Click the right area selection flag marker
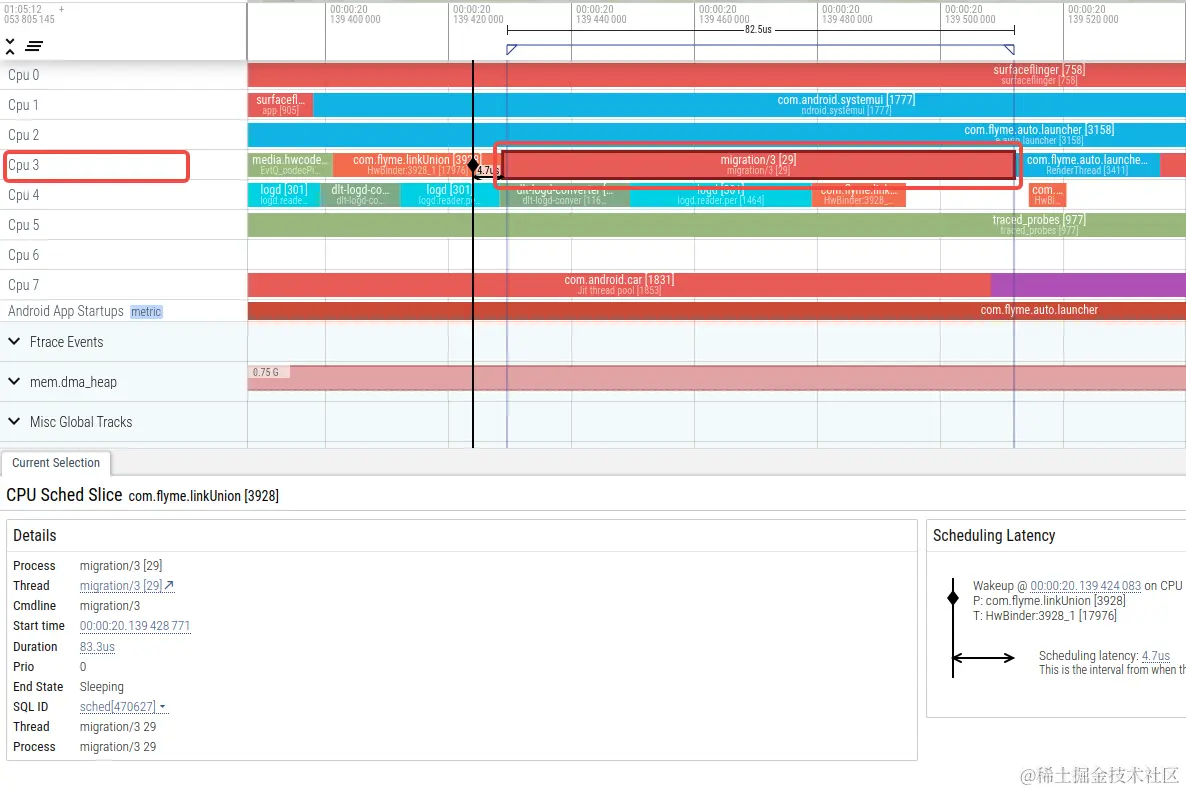This screenshot has height=792, width=1186. point(1009,50)
